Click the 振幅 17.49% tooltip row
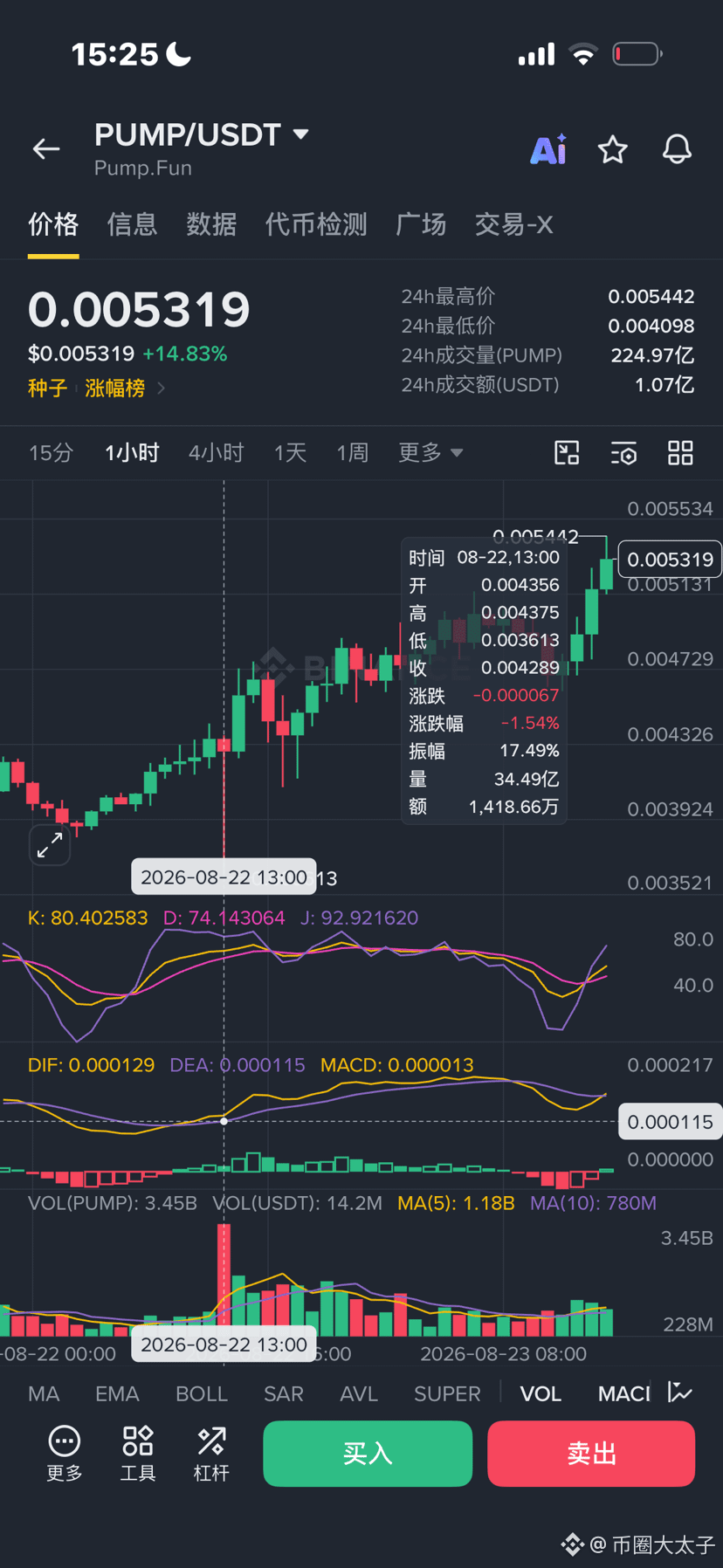Viewport: 723px width, 1568px height. (x=484, y=751)
